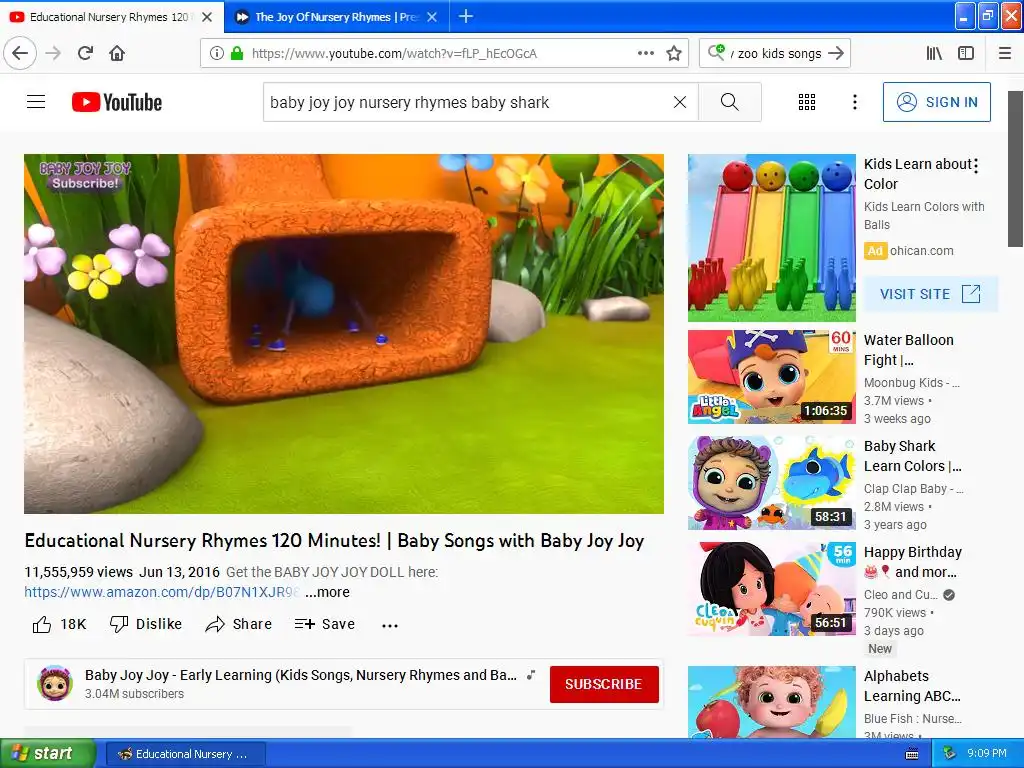Like the video with thumbs up
The width and height of the screenshot is (1024, 768).
pyautogui.click(x=59, y=624)
